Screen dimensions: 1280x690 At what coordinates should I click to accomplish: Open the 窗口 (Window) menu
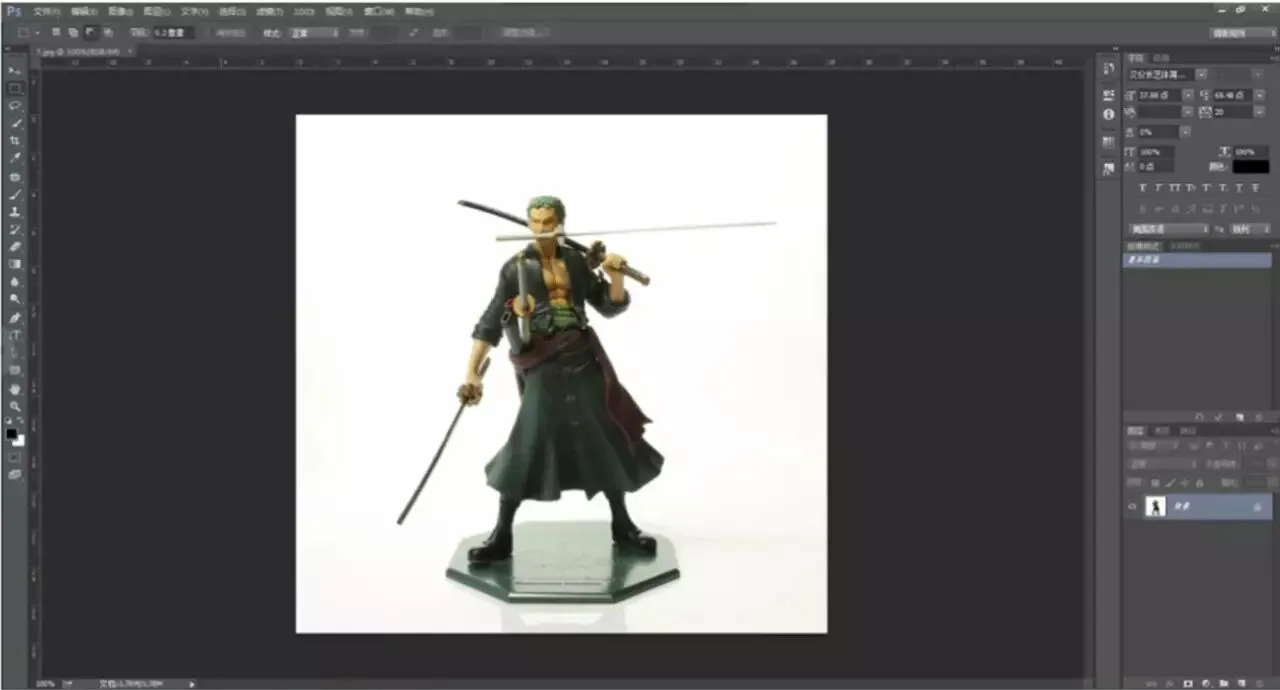(x=378, y=11)
